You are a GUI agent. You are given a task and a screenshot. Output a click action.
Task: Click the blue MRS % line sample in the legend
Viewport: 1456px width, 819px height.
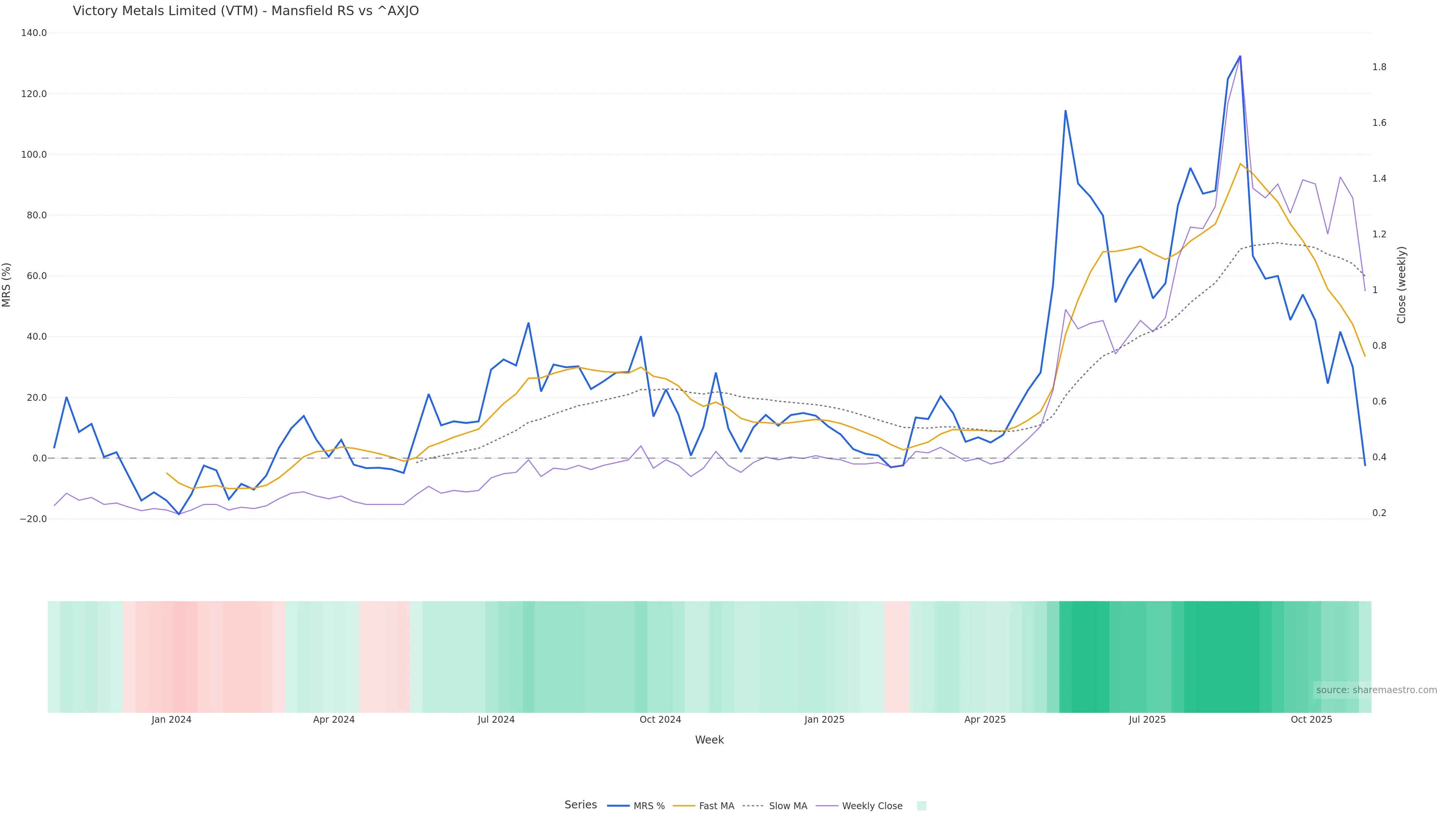618,806
